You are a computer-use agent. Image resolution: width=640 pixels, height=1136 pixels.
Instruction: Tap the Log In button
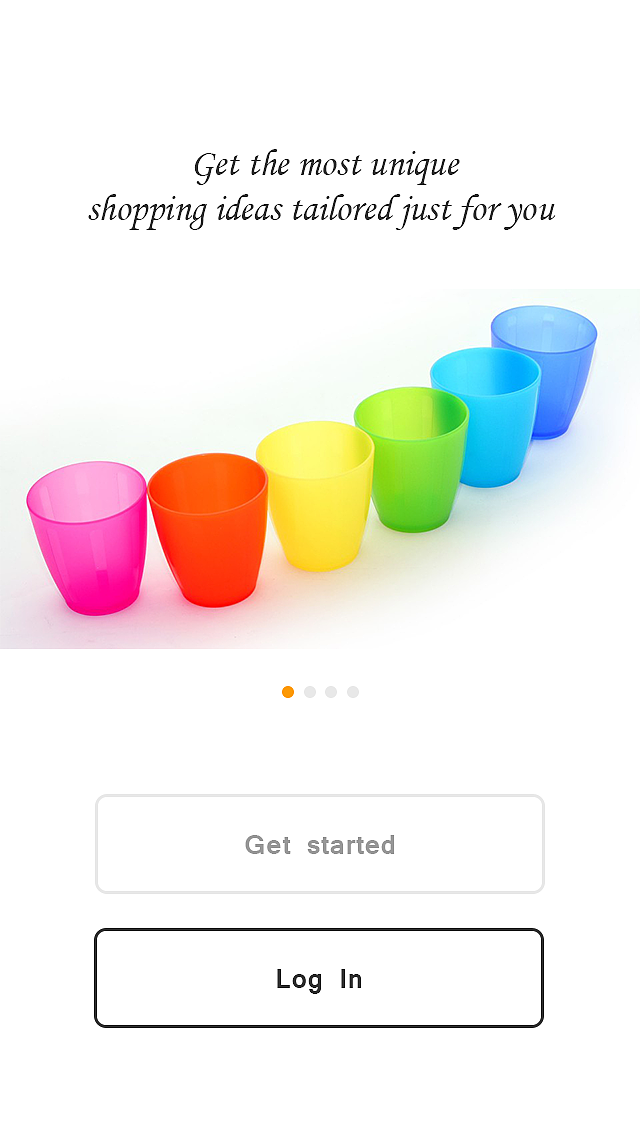tap(319, 978)
